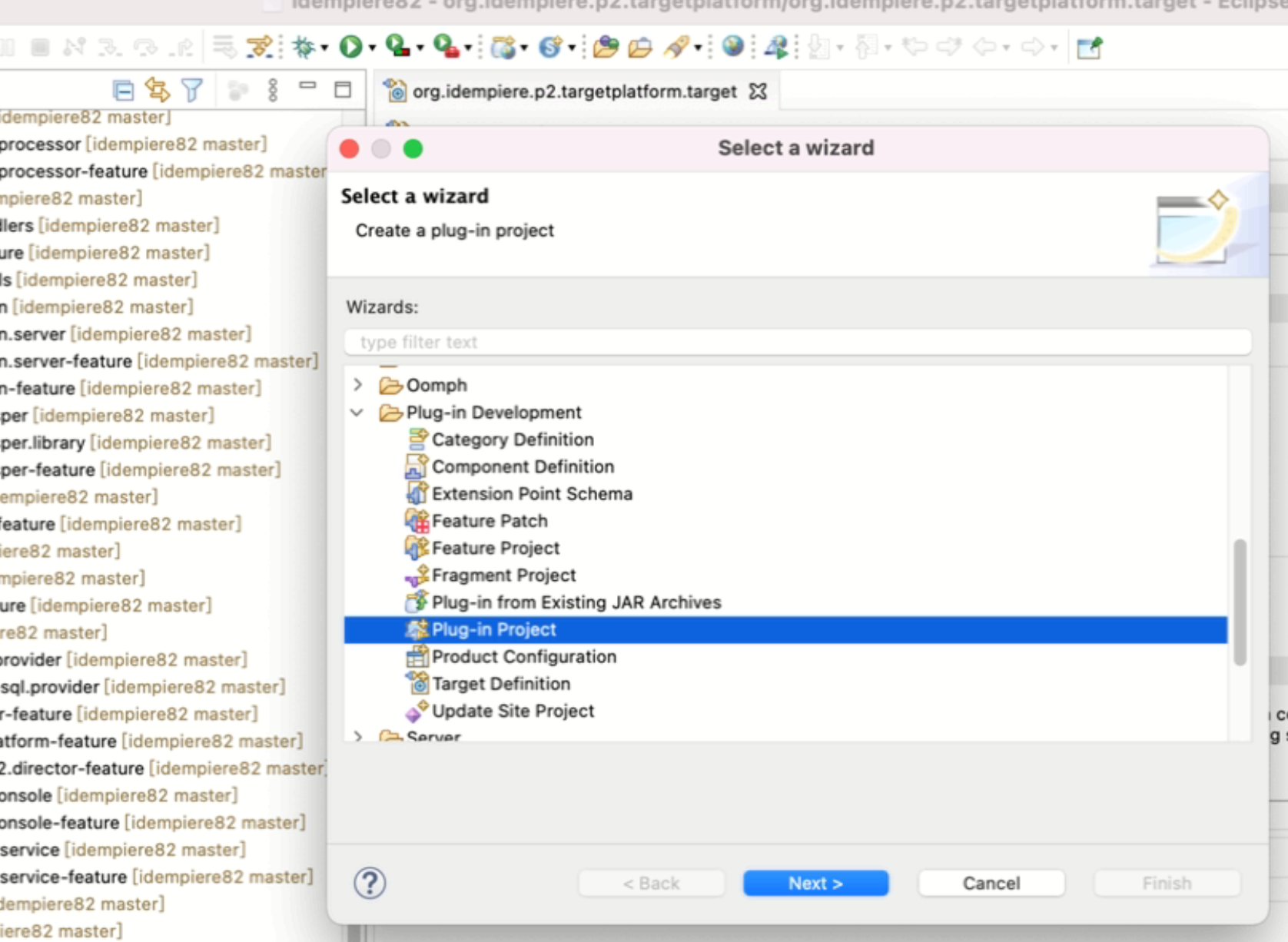Screen dimensions: 1288x942
Task: Click the New Java Package toolbar icon
Action: point(503,47)
